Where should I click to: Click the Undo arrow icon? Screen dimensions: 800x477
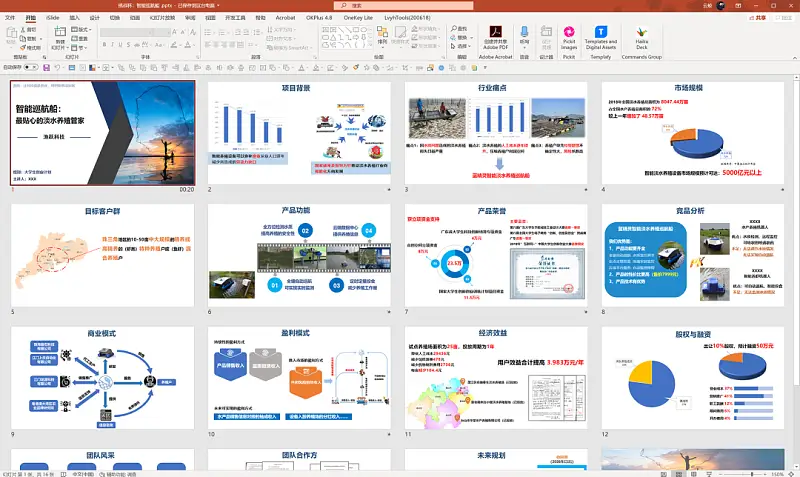[57, 67]
